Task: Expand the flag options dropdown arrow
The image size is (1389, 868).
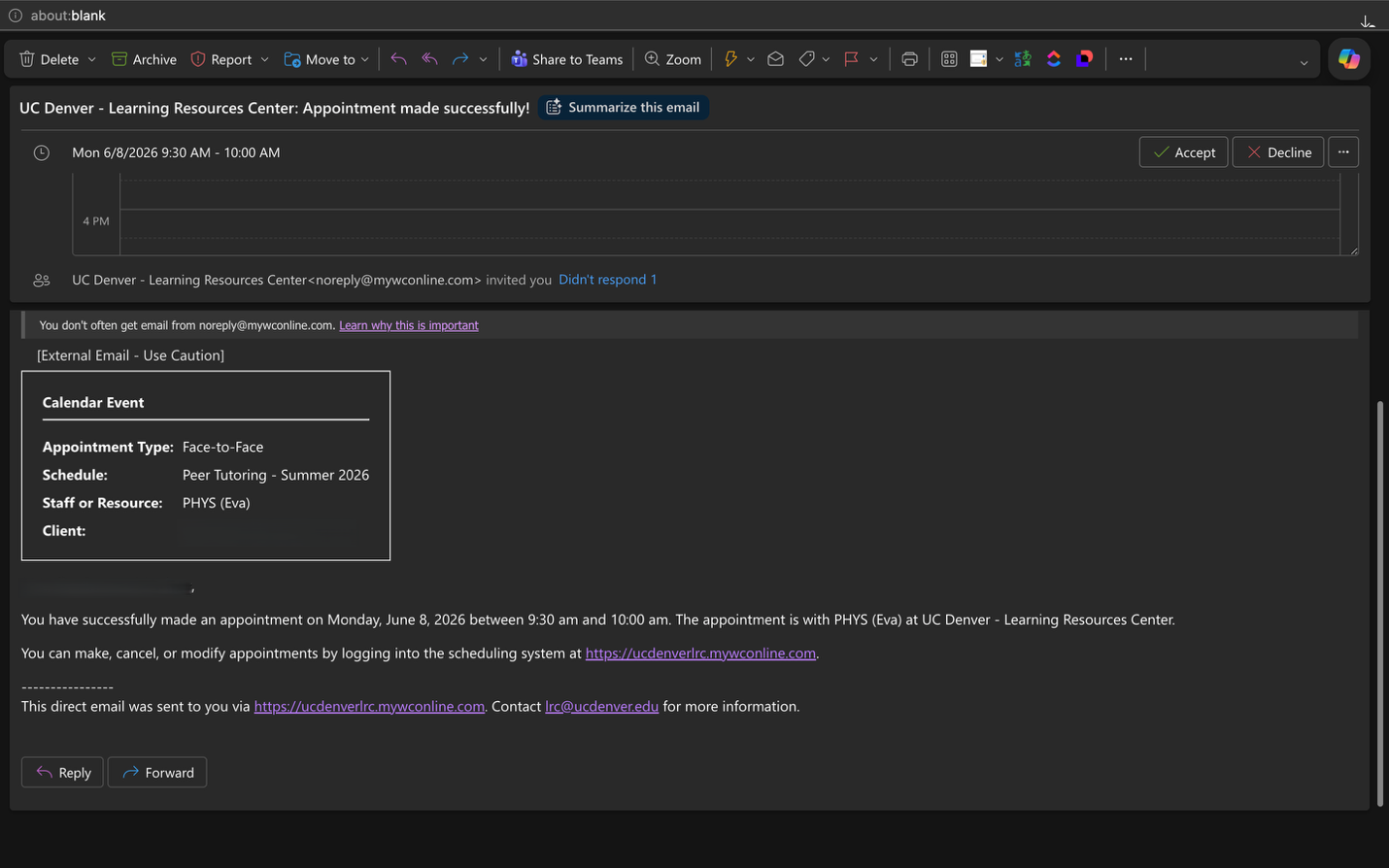Action: coord(874,59)
